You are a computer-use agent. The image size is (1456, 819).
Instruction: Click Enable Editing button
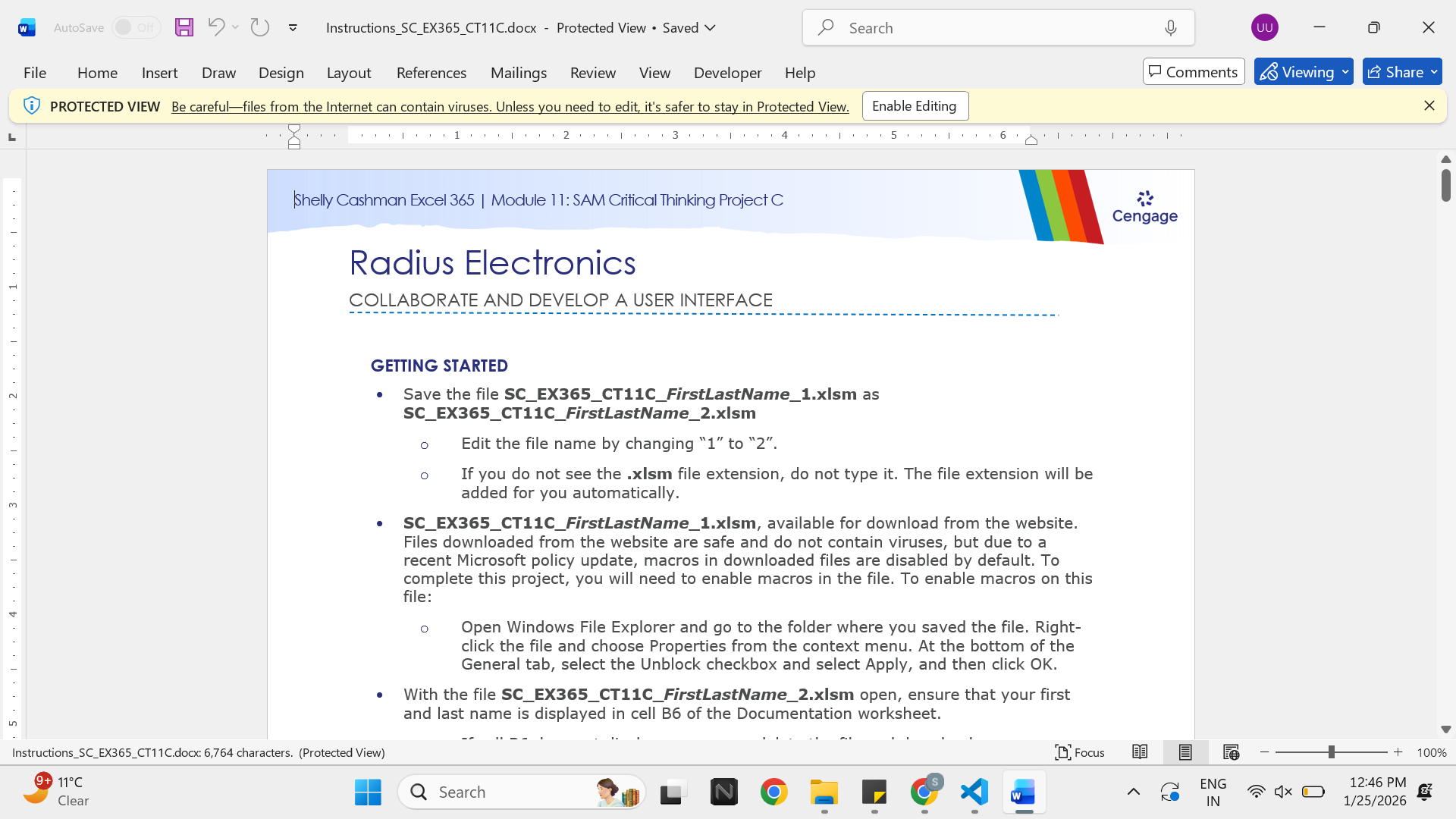click(x=915, y=106)
